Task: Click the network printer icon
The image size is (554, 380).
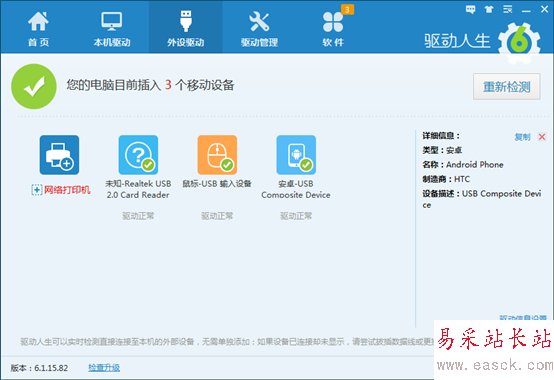Action: (59, 155)
